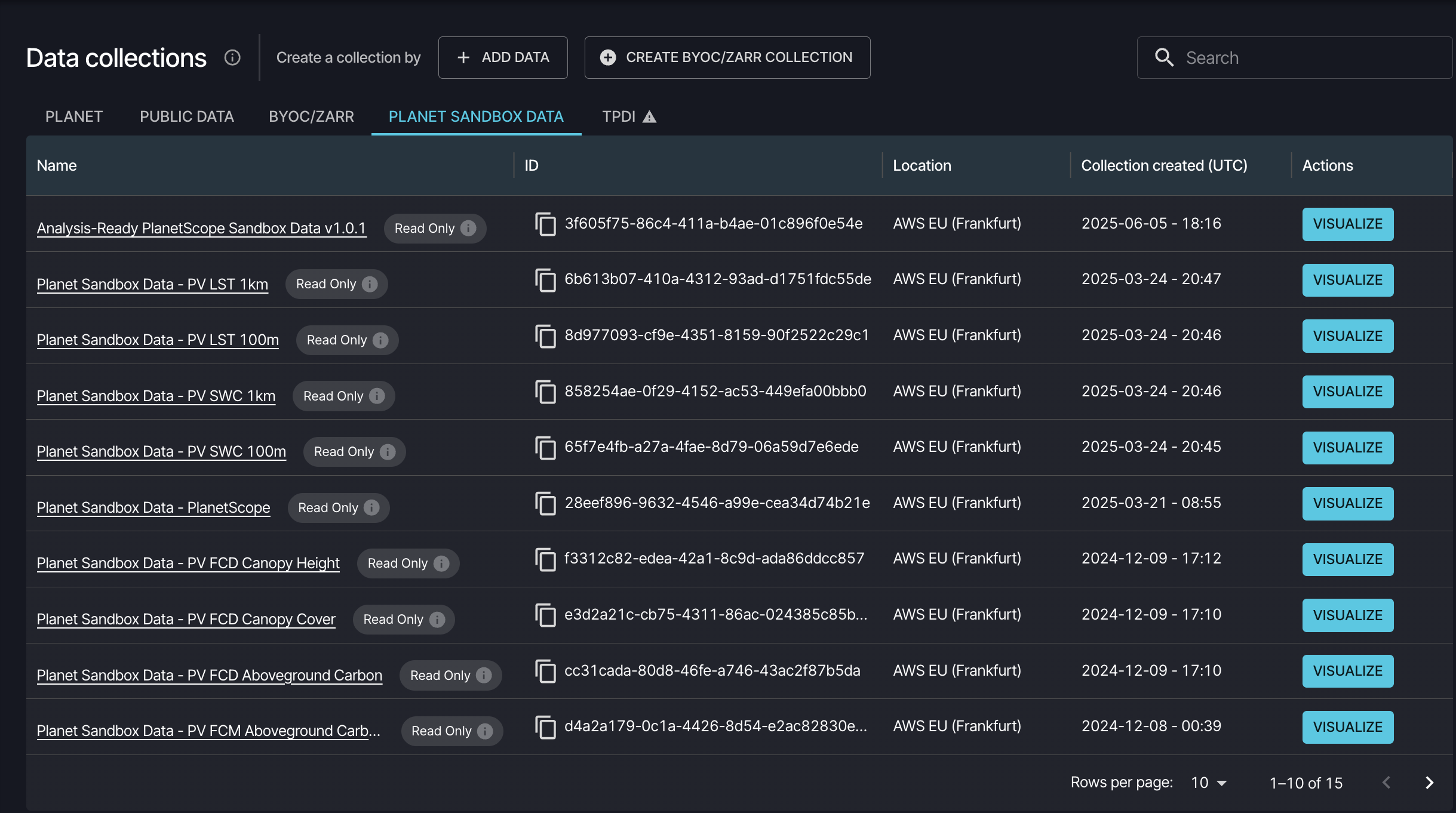Click Read Only info icon for PV LST 100m
This screenshot has width=1456, height=813.
point(380,340)
